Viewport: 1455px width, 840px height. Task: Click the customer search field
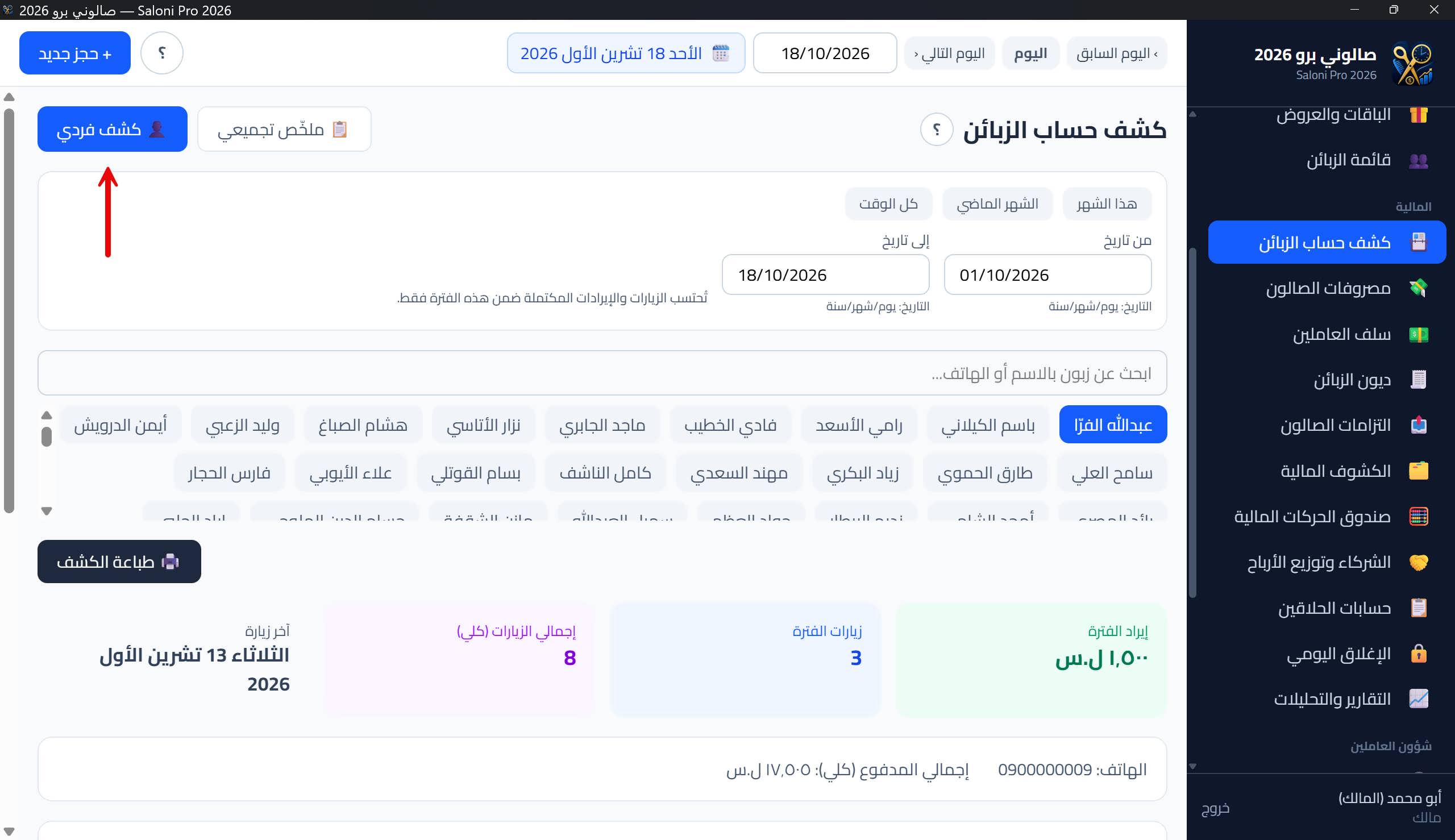pos(602,373)
